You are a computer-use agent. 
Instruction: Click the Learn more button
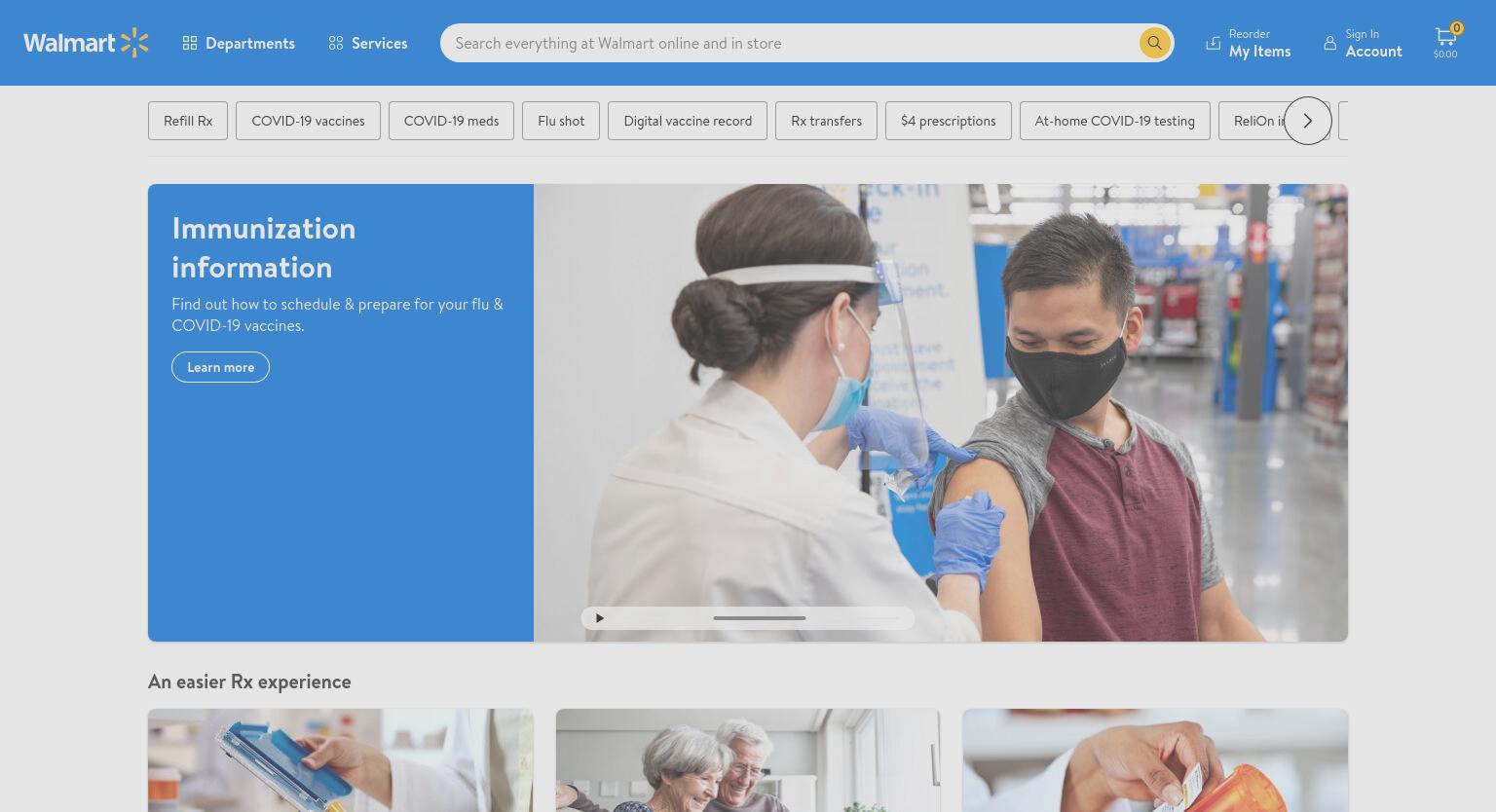coord(220,367)
